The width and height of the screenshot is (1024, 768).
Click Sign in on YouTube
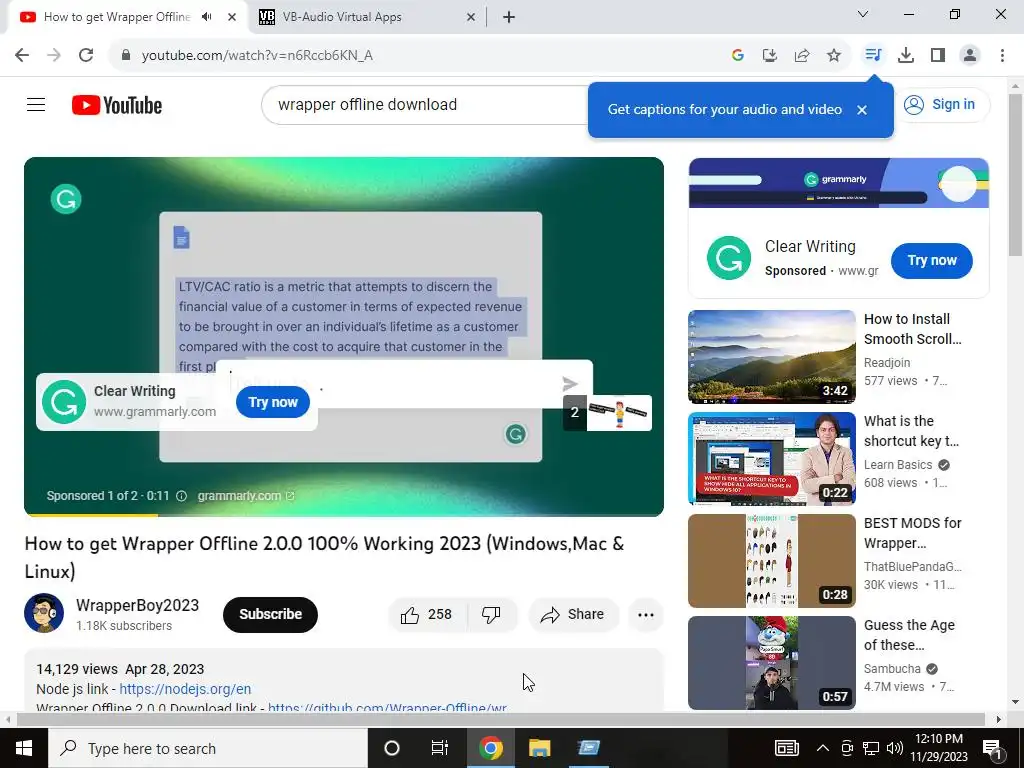(940, 104)
